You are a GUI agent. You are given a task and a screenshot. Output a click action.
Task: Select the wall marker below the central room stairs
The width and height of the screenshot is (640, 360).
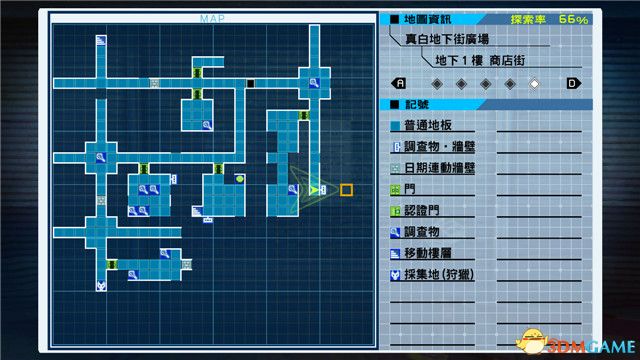click(x=208, y=220)
